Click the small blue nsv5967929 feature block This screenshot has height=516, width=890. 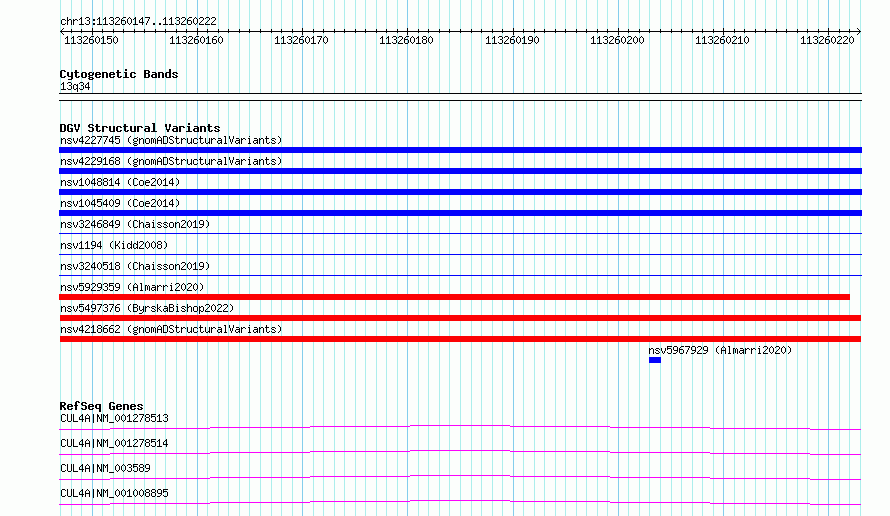655,360
